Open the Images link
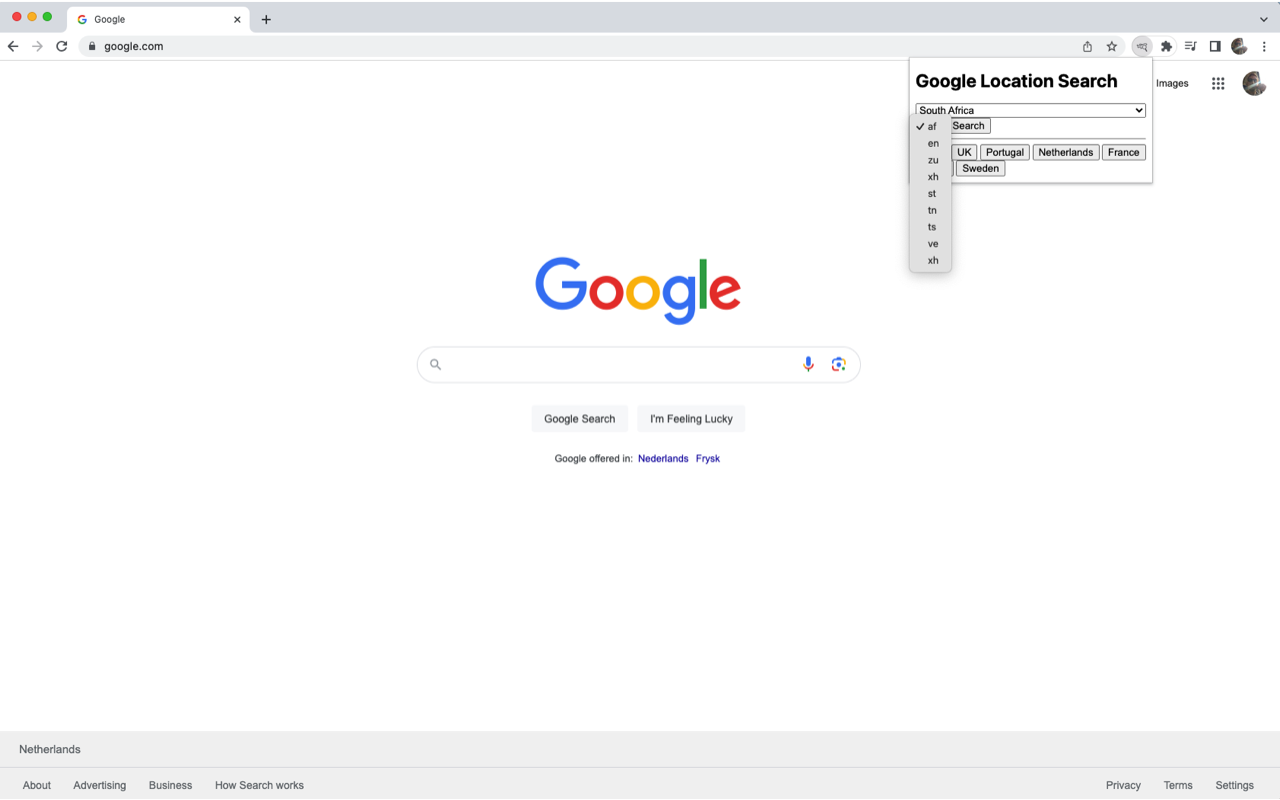Screen dimensions: 1280x800 click(1172, 84)
